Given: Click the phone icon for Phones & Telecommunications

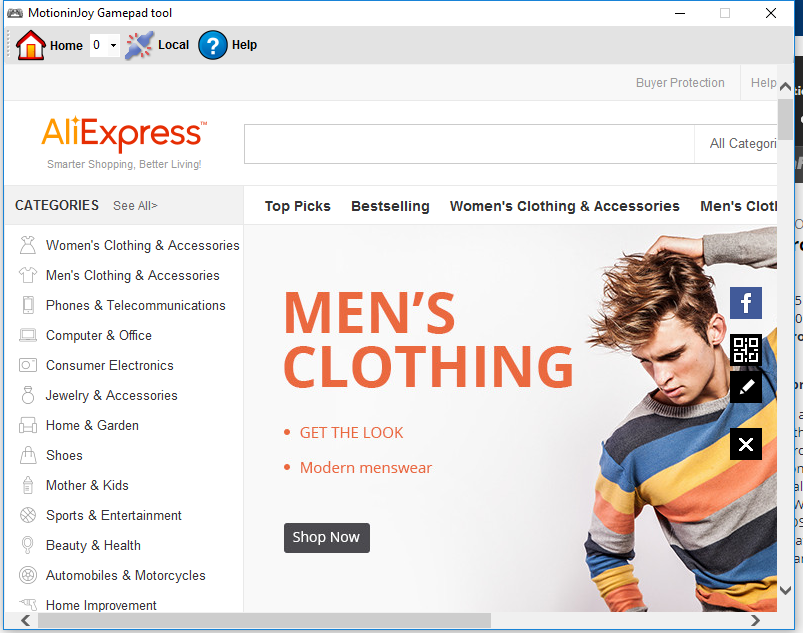Looking at the screenshot, I should tap(28, 305).
